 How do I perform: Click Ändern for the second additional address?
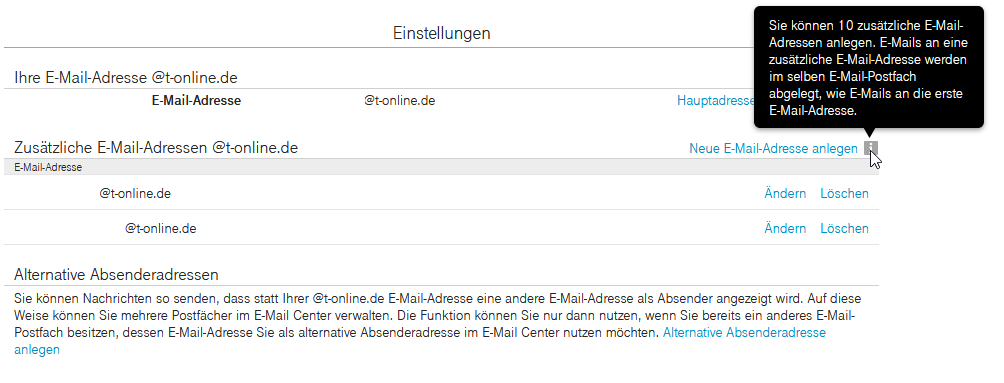pyautogui.click(x=785, y=229)
